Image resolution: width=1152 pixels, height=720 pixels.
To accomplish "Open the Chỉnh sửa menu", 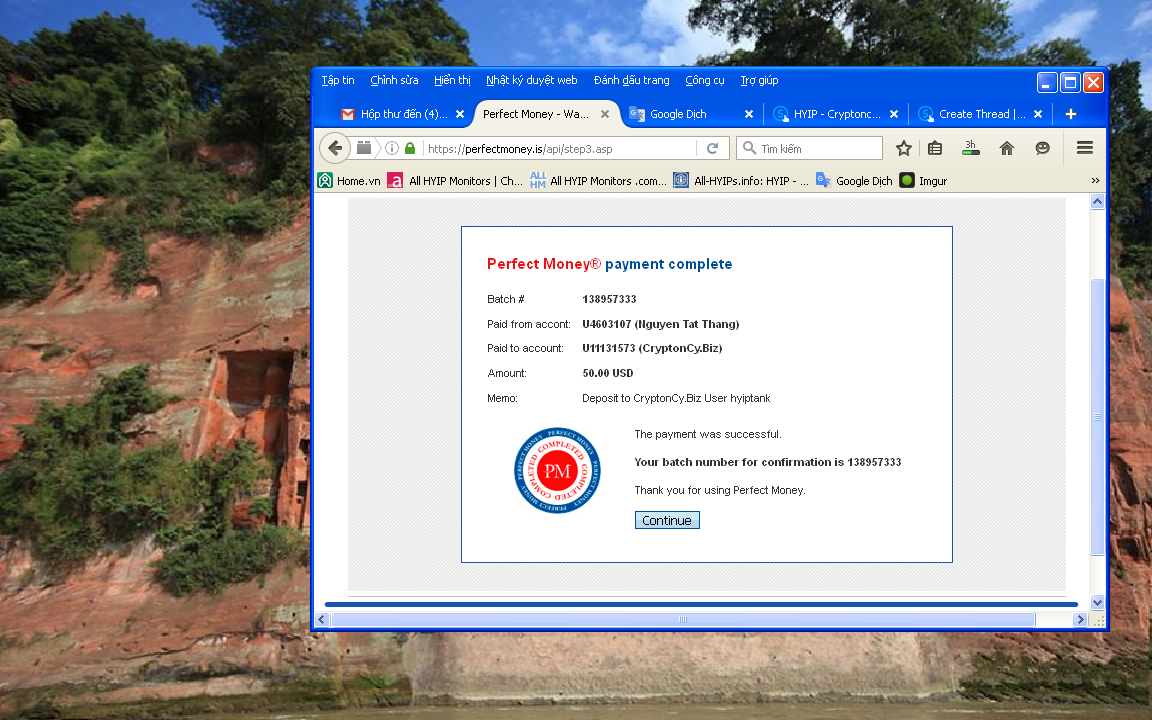I will point(394,80).
